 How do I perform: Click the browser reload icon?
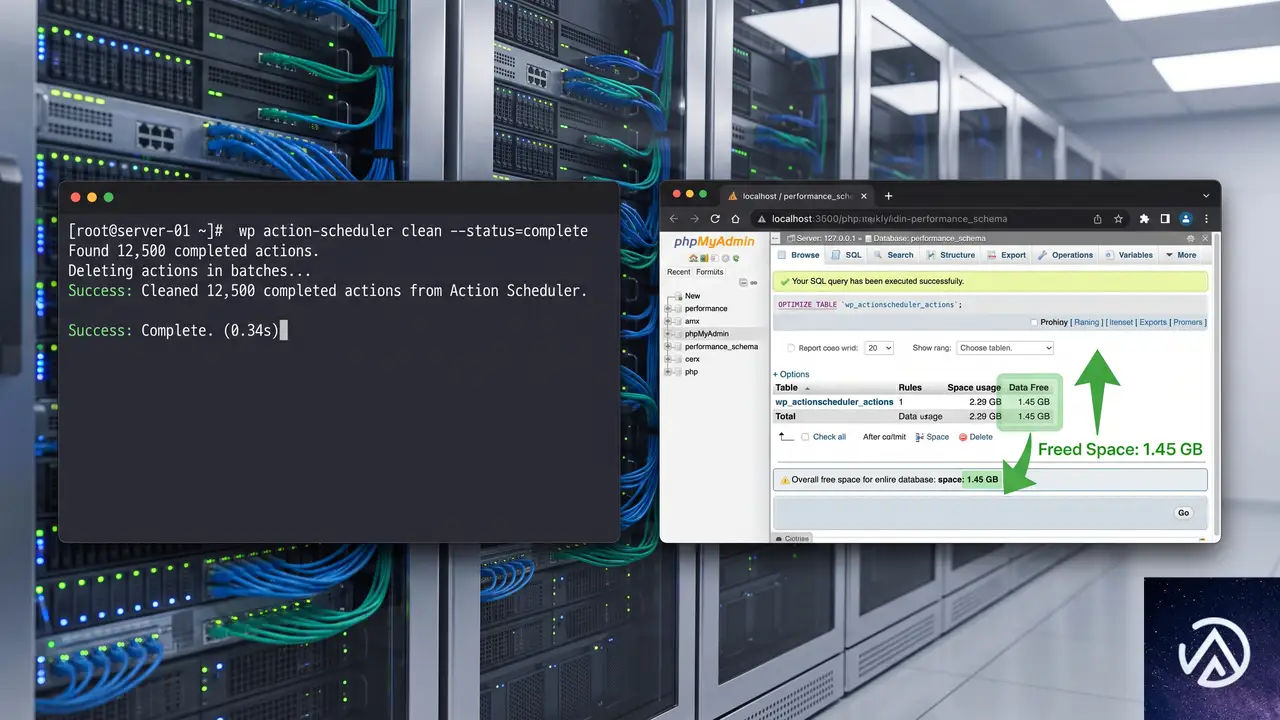[715, 219]
